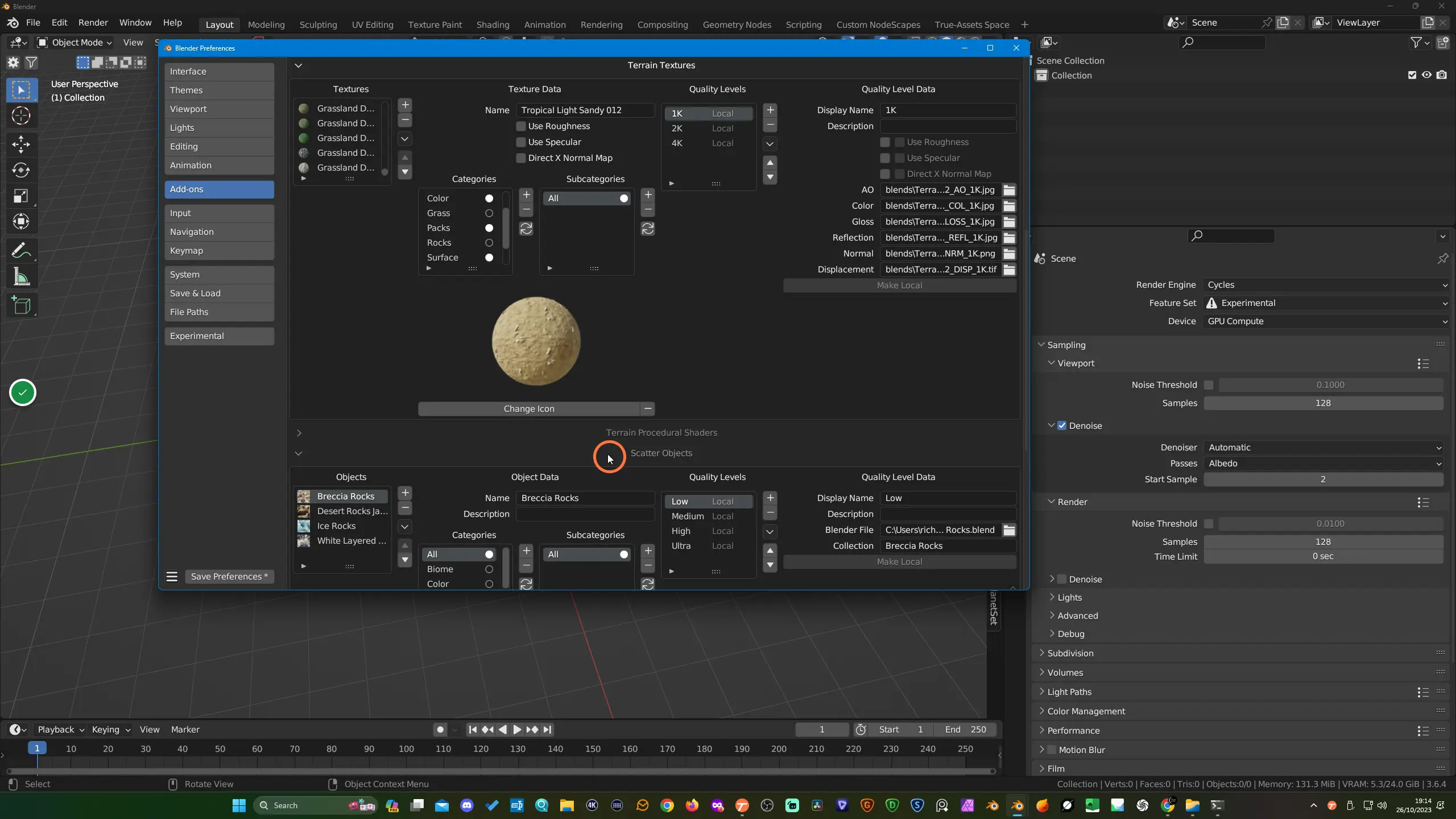Open the Object Mode dropdown
1456x819 pixels.
pyautogui.click(x=75, y=43)
